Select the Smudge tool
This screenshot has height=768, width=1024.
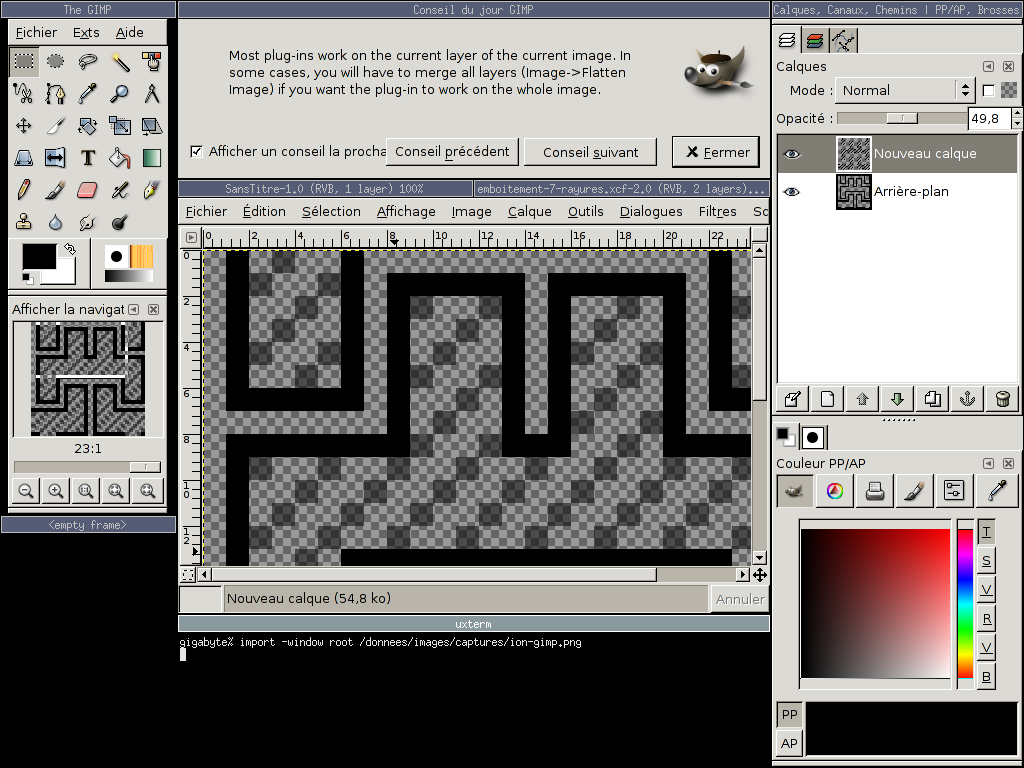(x=88, y=221)
